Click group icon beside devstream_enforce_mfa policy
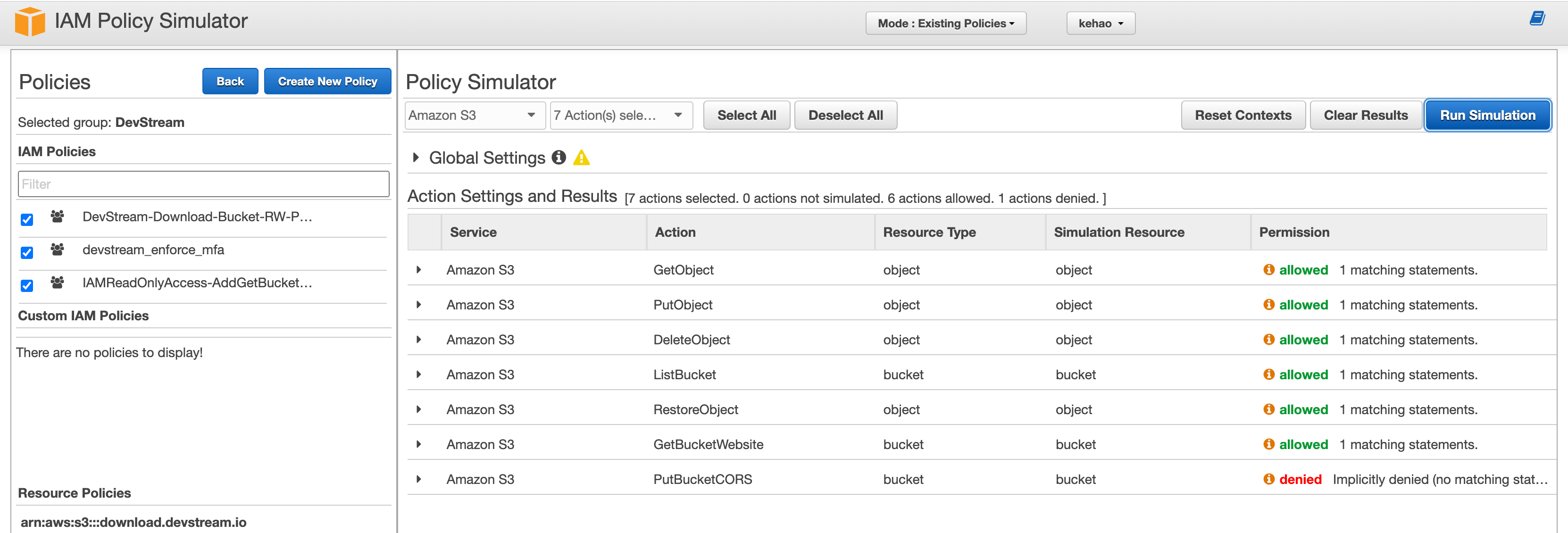 pyautogui.click(x=57, y=250)
